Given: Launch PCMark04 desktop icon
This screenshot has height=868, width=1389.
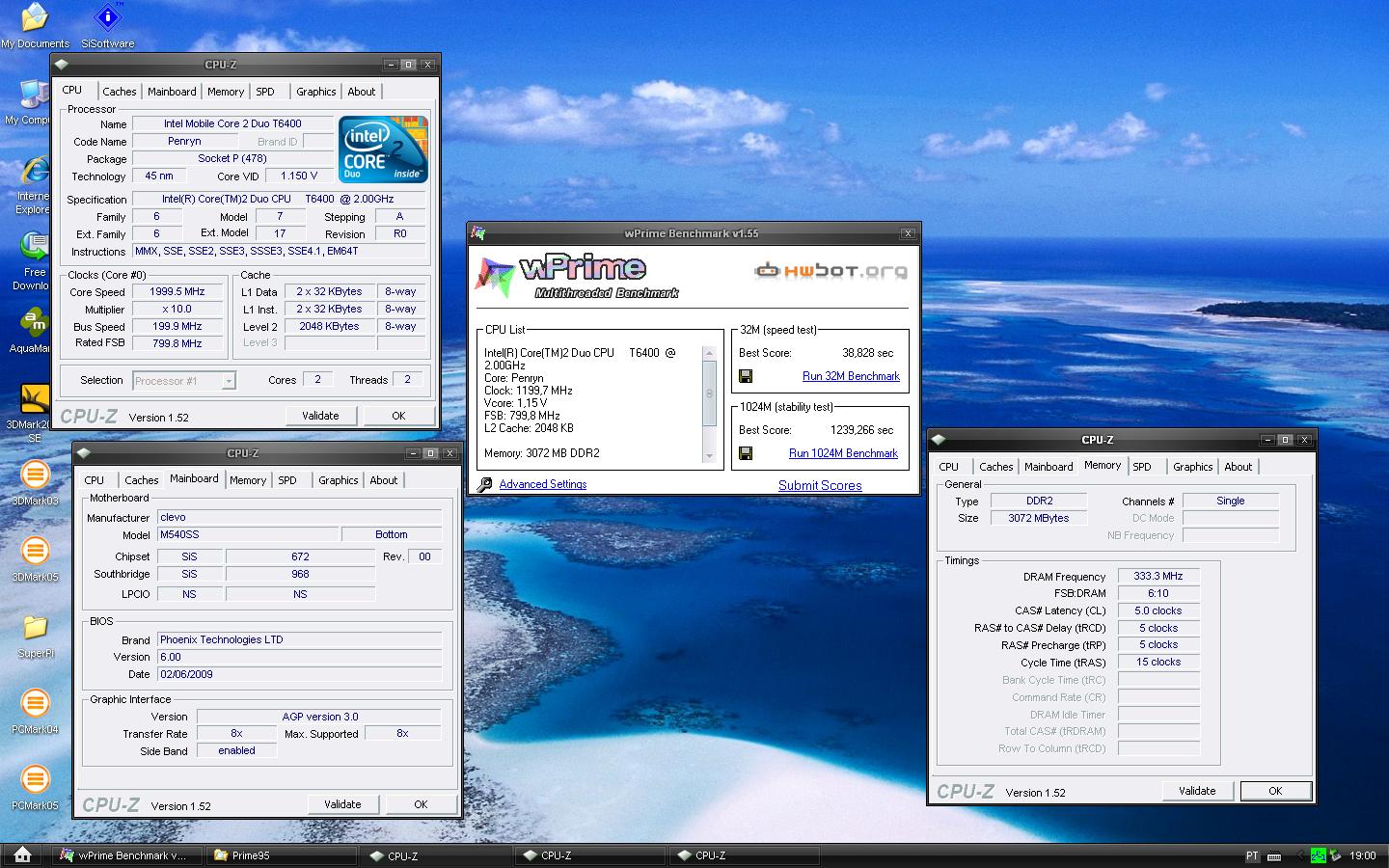Looking at the screenshot, I should click(x=35, y=711).
